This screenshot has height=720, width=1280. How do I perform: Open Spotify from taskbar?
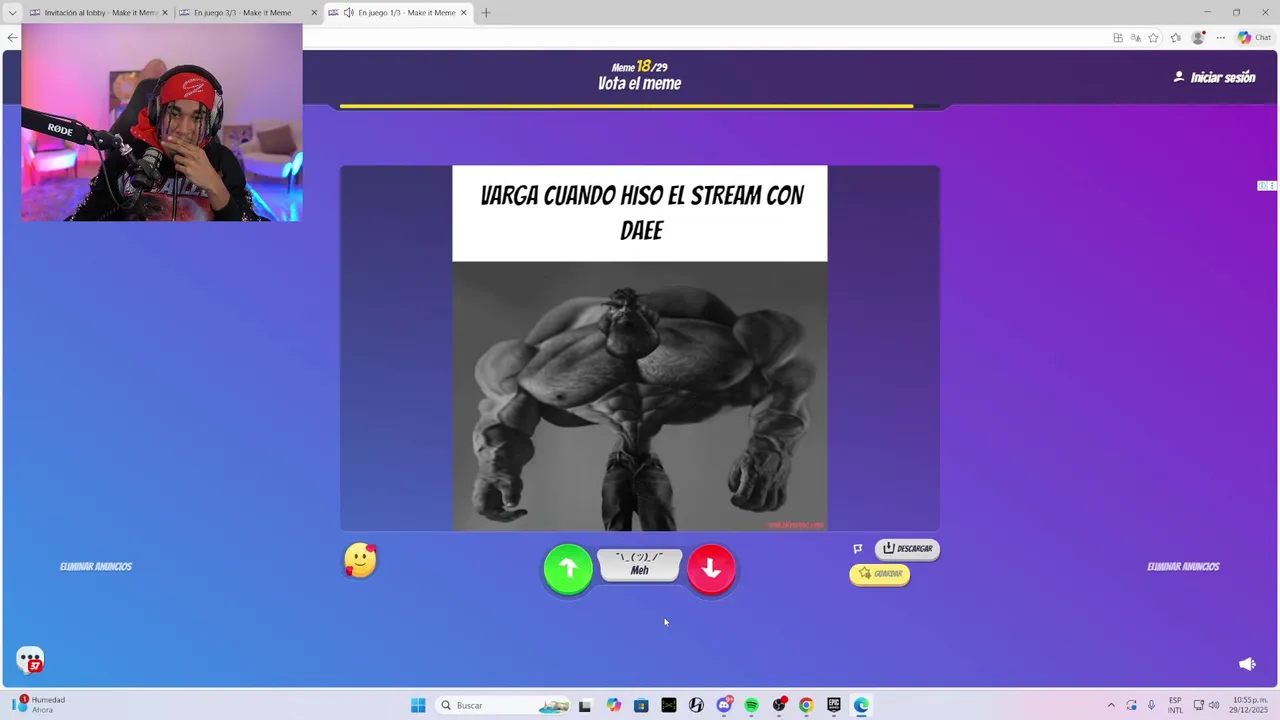click(751, 705)
